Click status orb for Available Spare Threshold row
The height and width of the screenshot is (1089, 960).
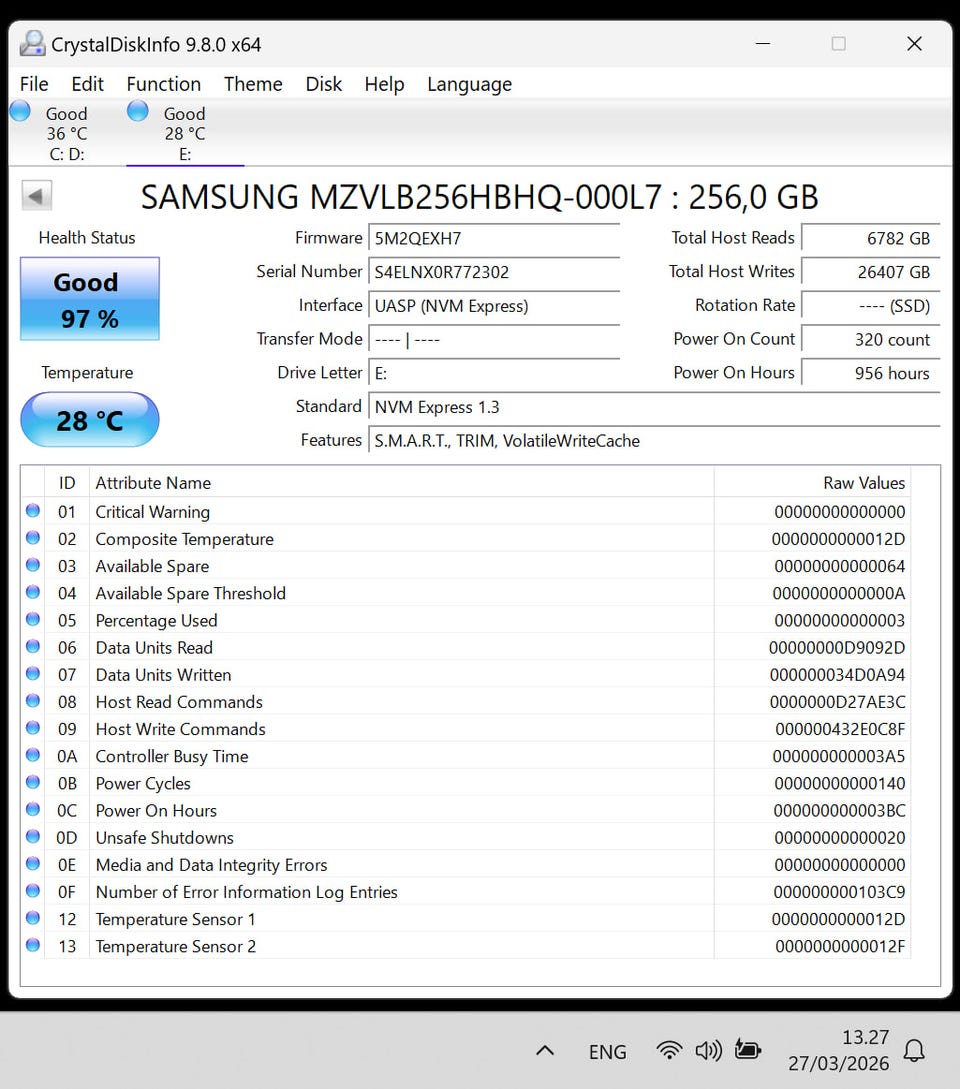pyautogui.click(x=33, y=592)
